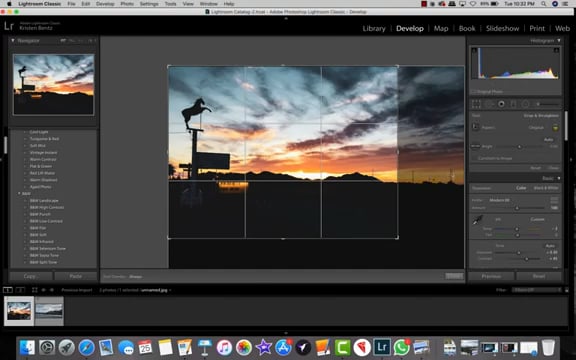This screenshot has width=576, height=360.
Task: Open the Tool Overlay Always dropdown
Action: click(x=136, y=277)
